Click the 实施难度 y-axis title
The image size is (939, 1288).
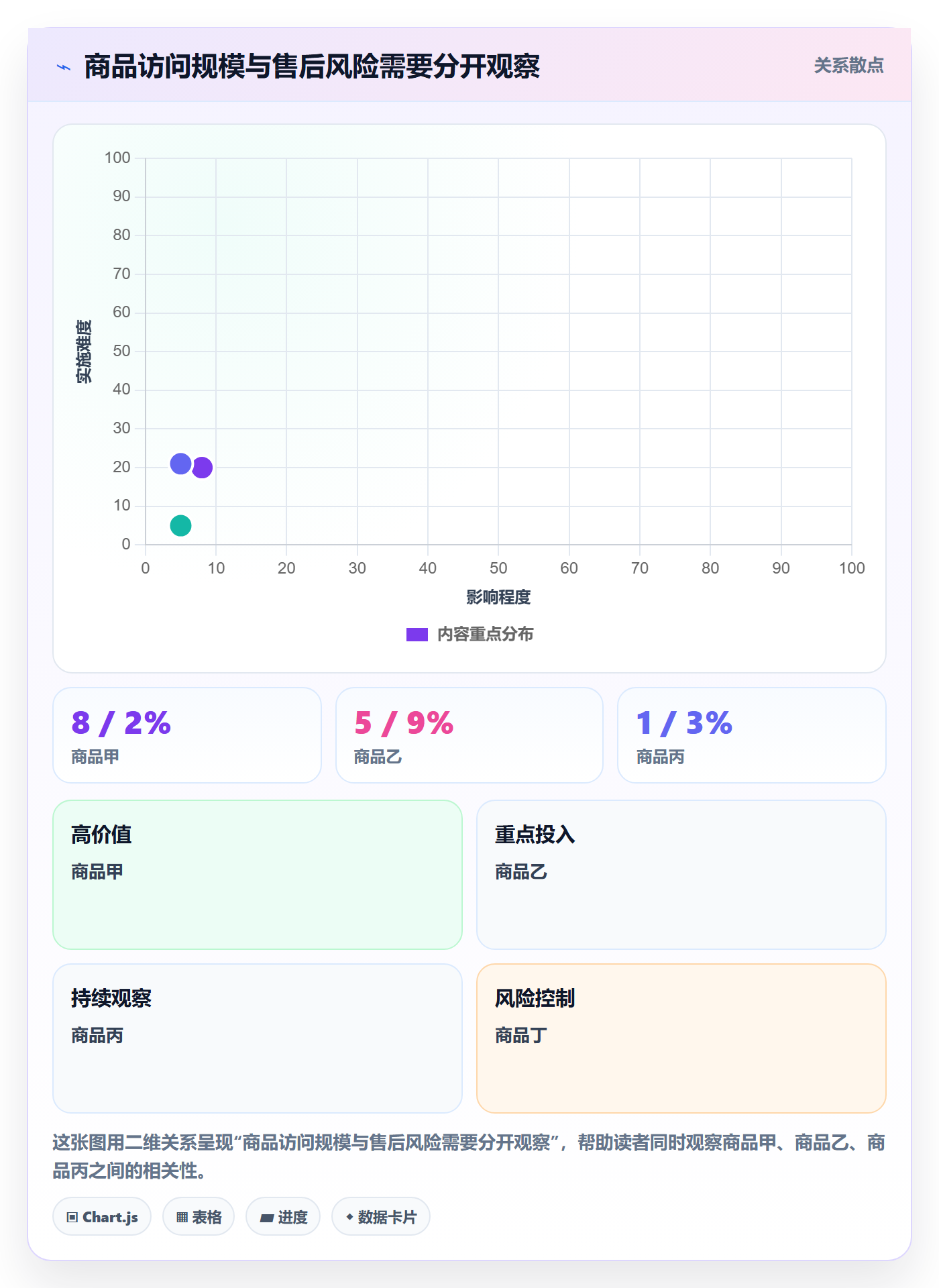pos(84,352)
